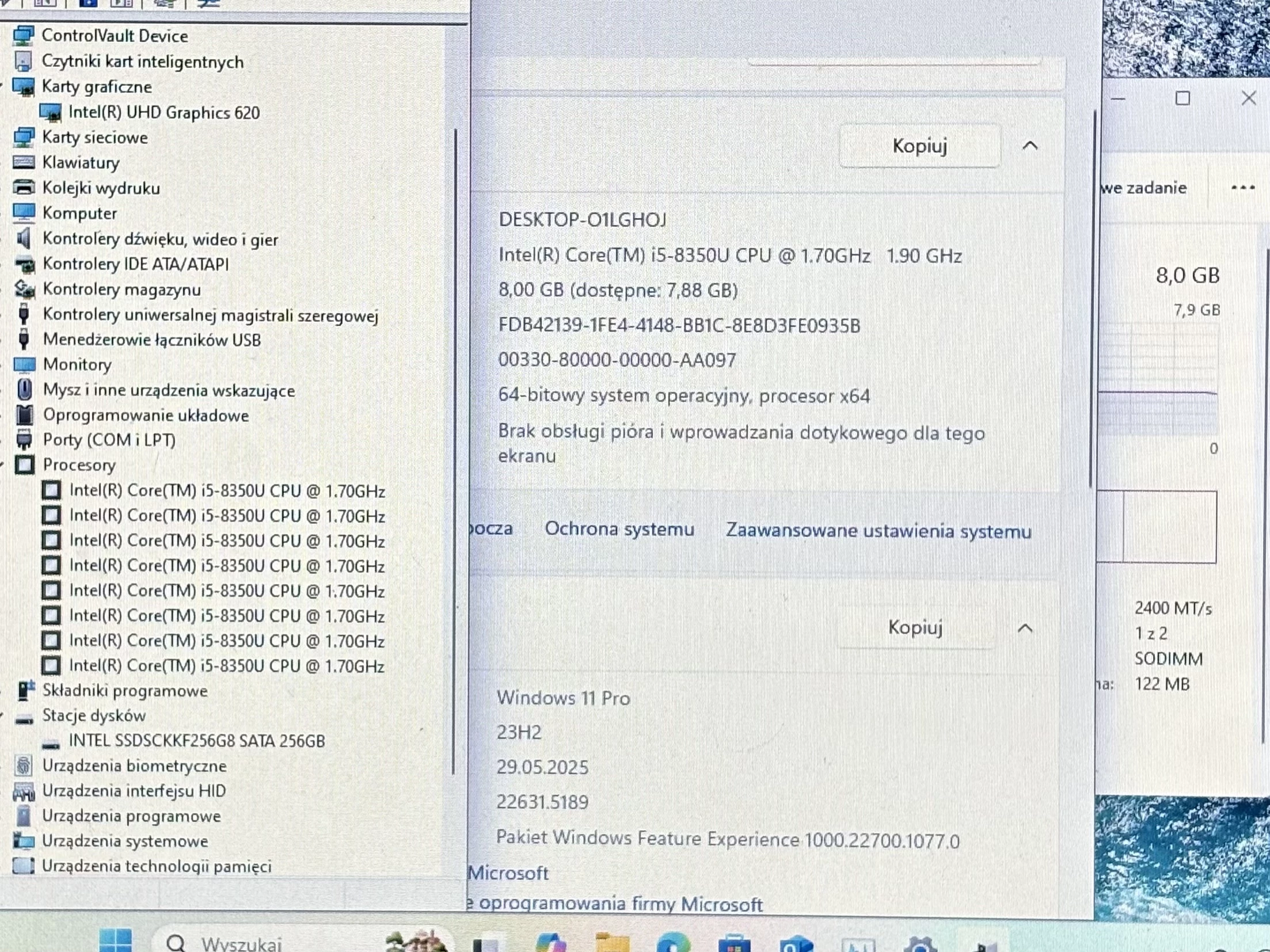
Task: Click the Kolejki wydruku printer icon
Action: (24, 188)
